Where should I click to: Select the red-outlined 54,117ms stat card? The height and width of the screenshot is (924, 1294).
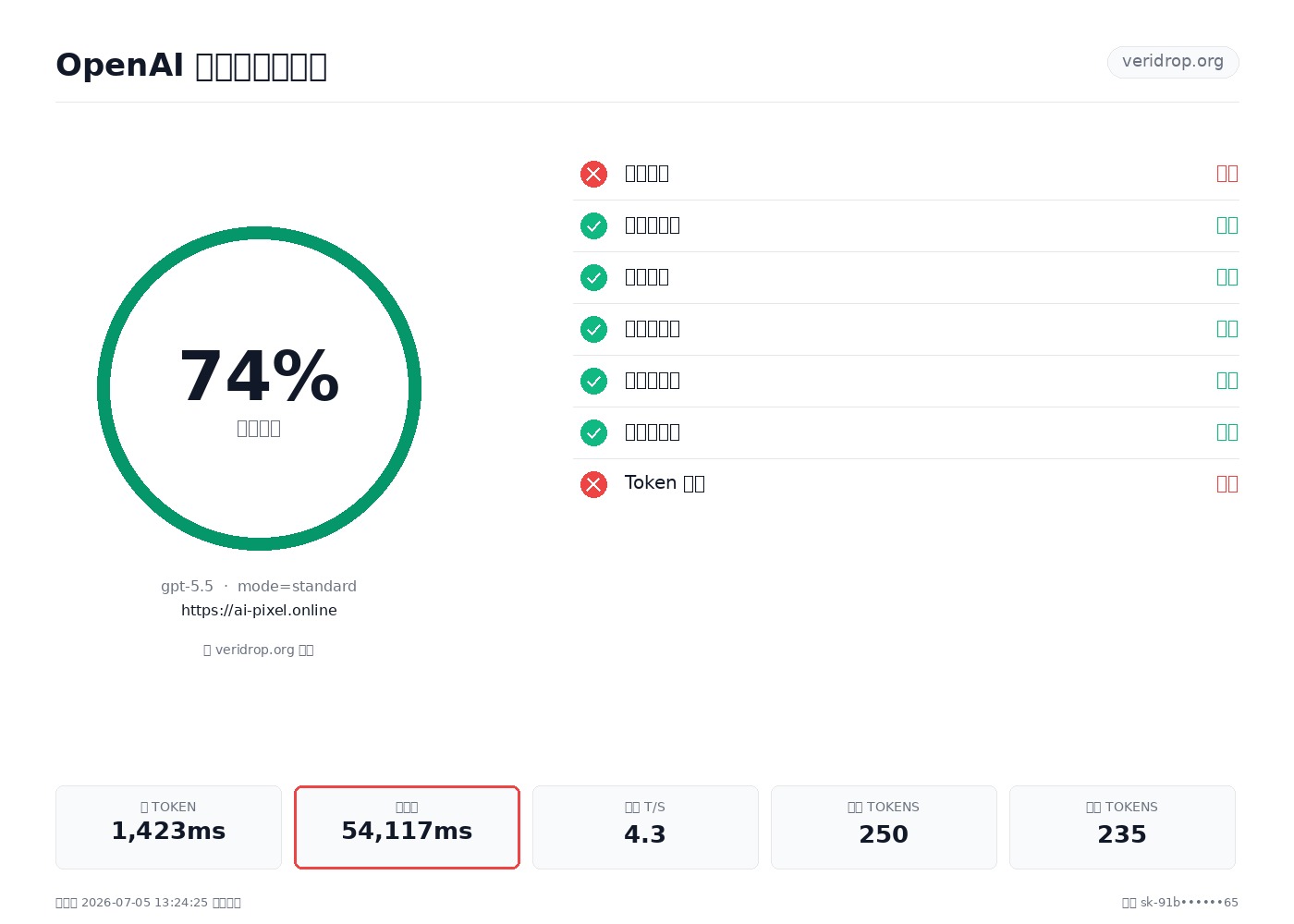coord(407,827)
